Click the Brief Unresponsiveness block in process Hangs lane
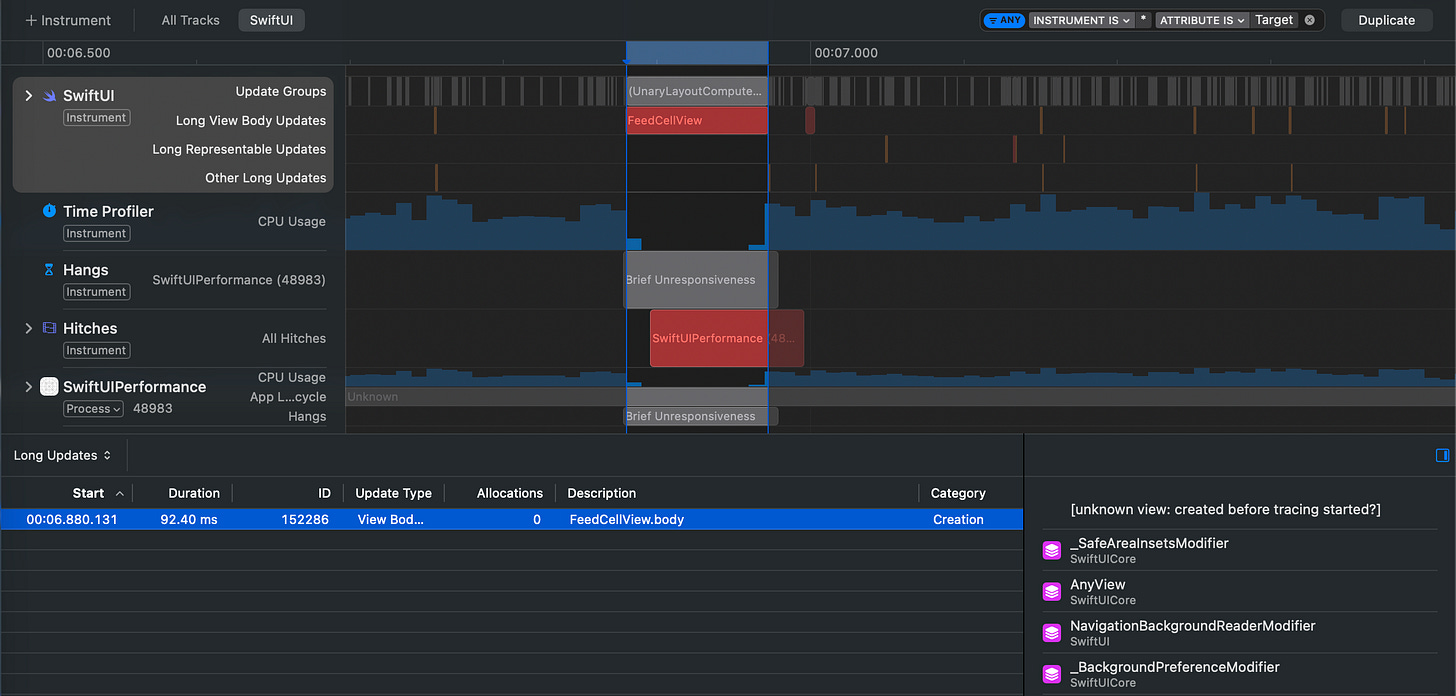Viewport: 1456px width, 696px height. point(700,416)
